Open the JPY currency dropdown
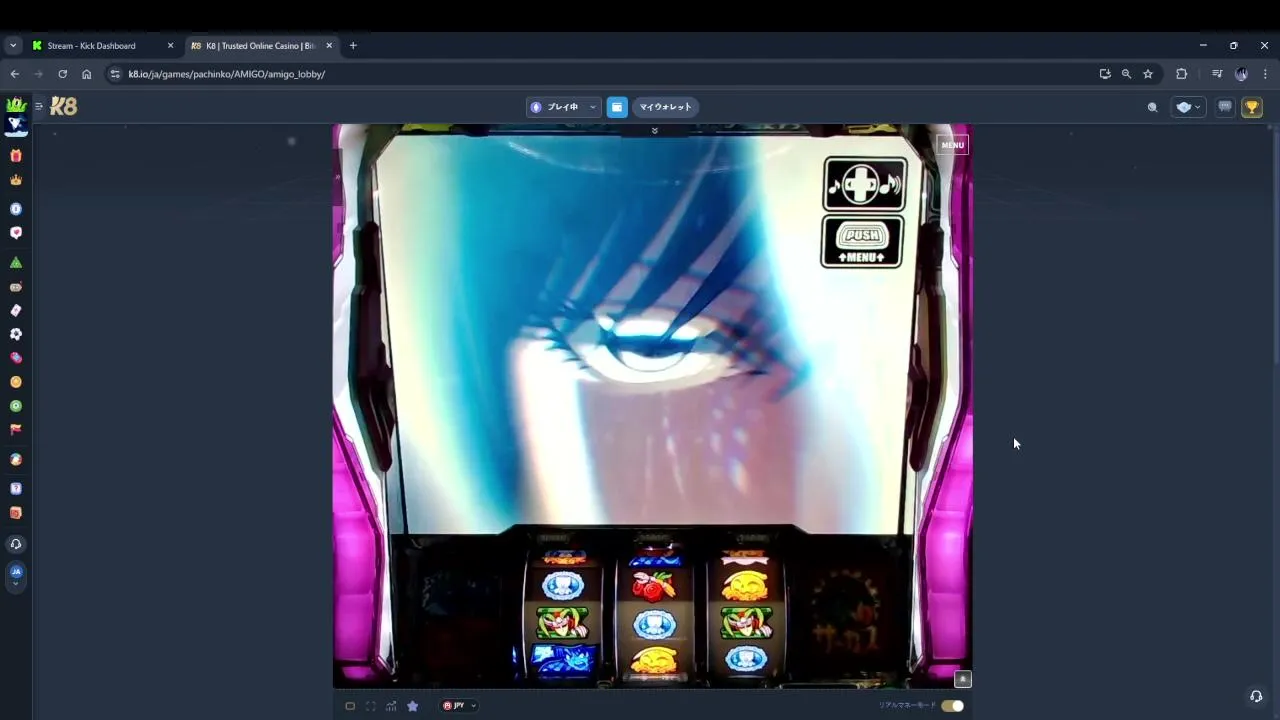Screen dimensions: 1280x720 (x=459, y=706)
